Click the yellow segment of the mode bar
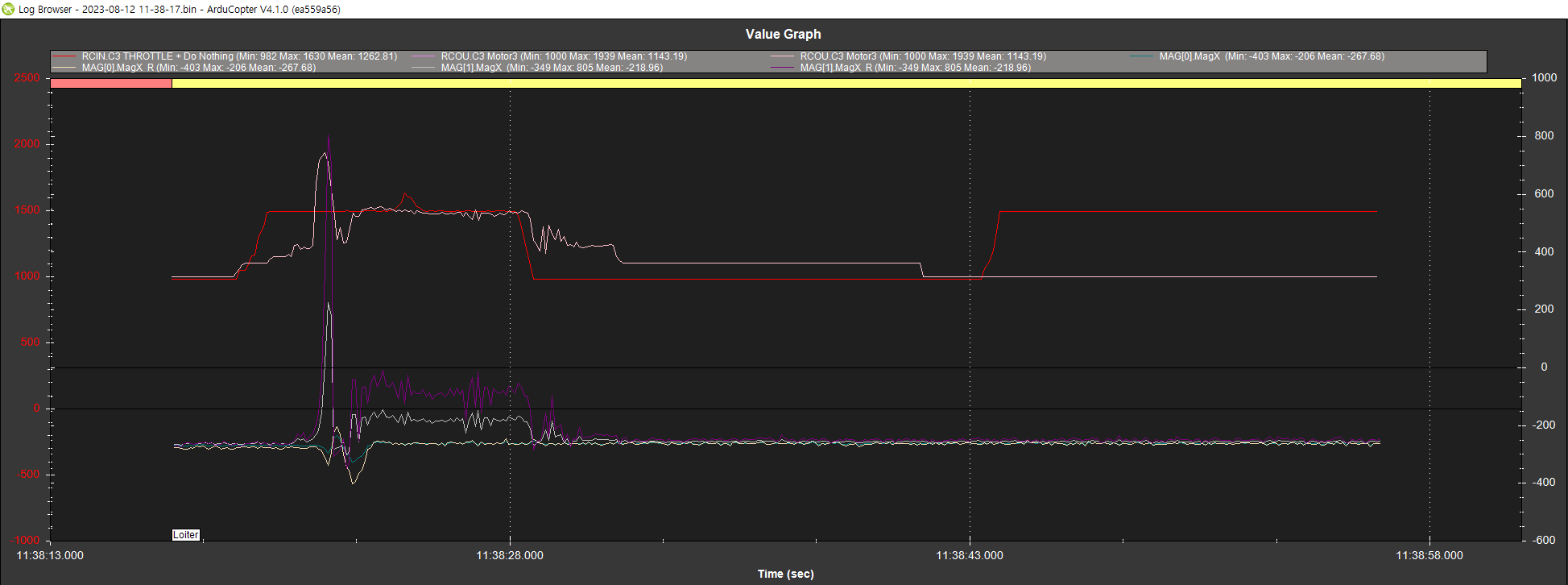This screenshot has height=585, width=1568. [x=846, y=83]
